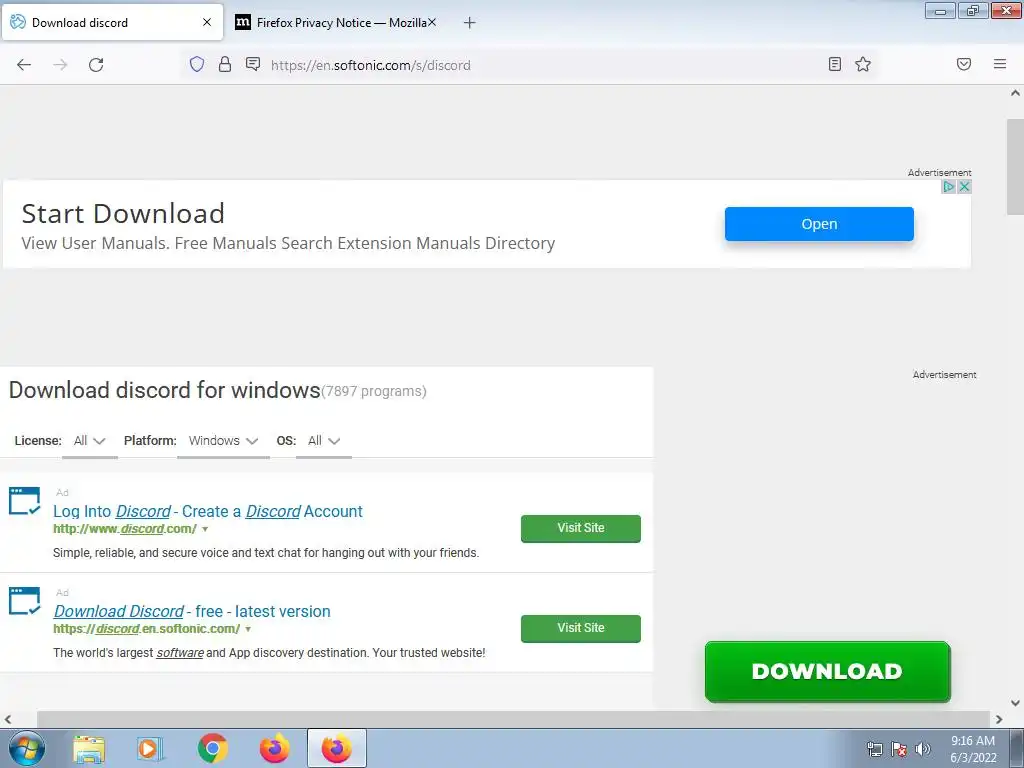Switch to Firefox Privacy Notice tab

pos(335,23)
